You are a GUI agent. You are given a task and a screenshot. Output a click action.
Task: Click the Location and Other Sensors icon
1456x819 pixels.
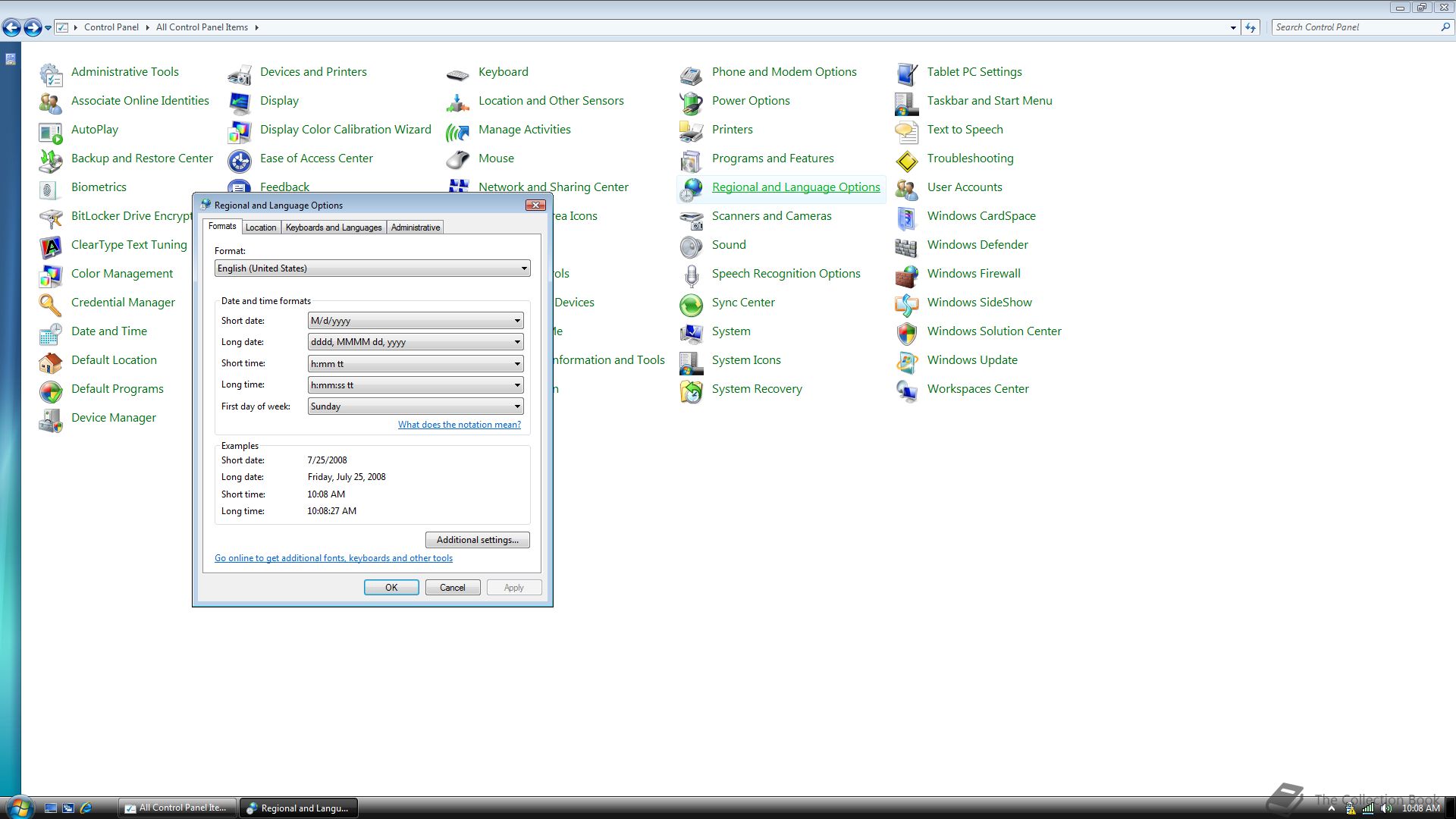457,102
